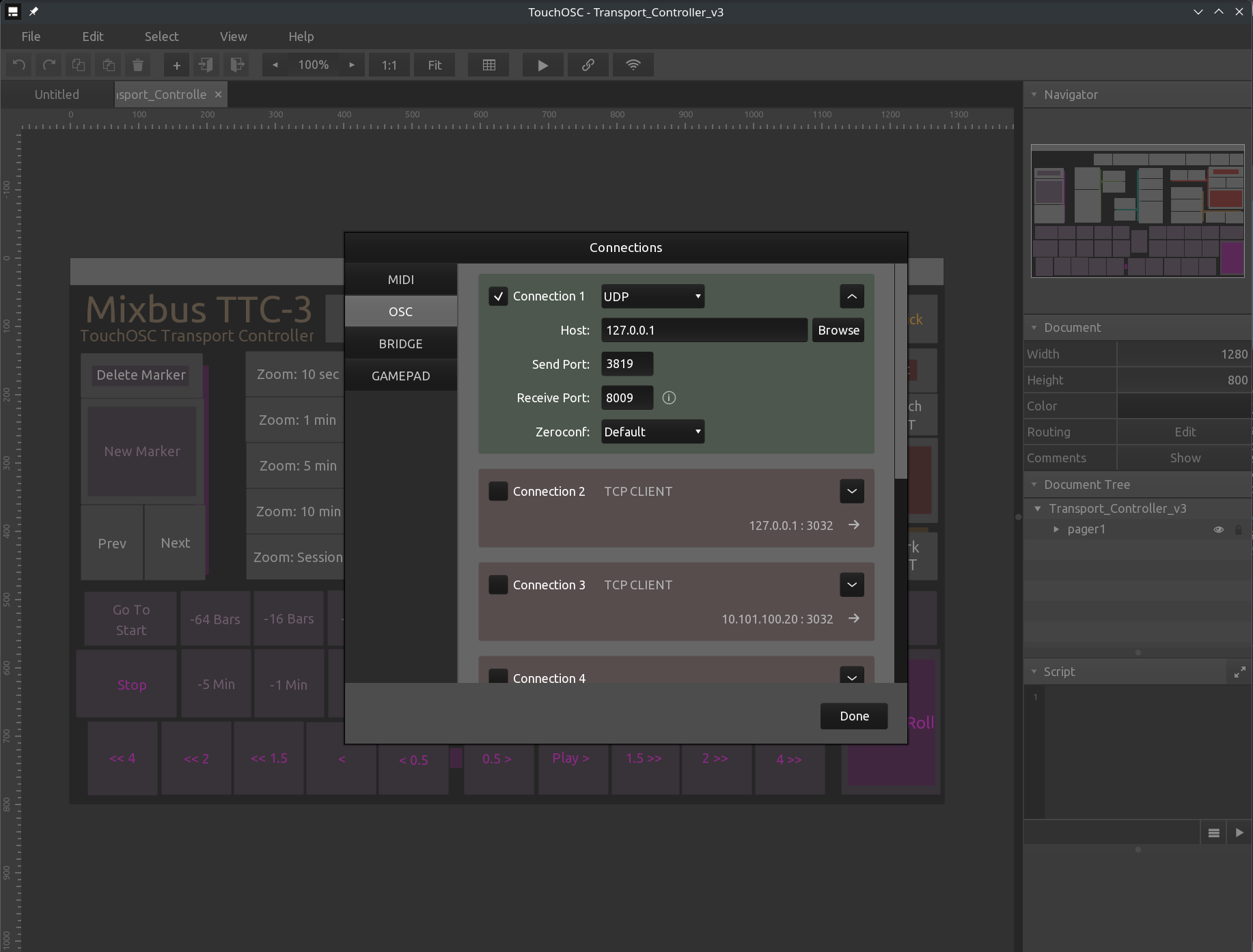This screenshot has width=1253, height=952.
Task: Uncheck the Connection 1 checkbox
Action: (498, 296)
